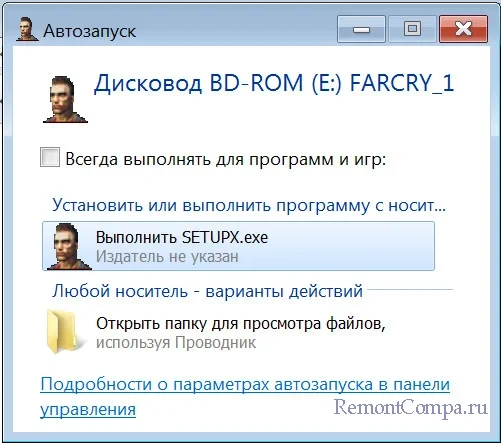
Task: Click the Far Cry icon in the title bar
Action: 27,30
